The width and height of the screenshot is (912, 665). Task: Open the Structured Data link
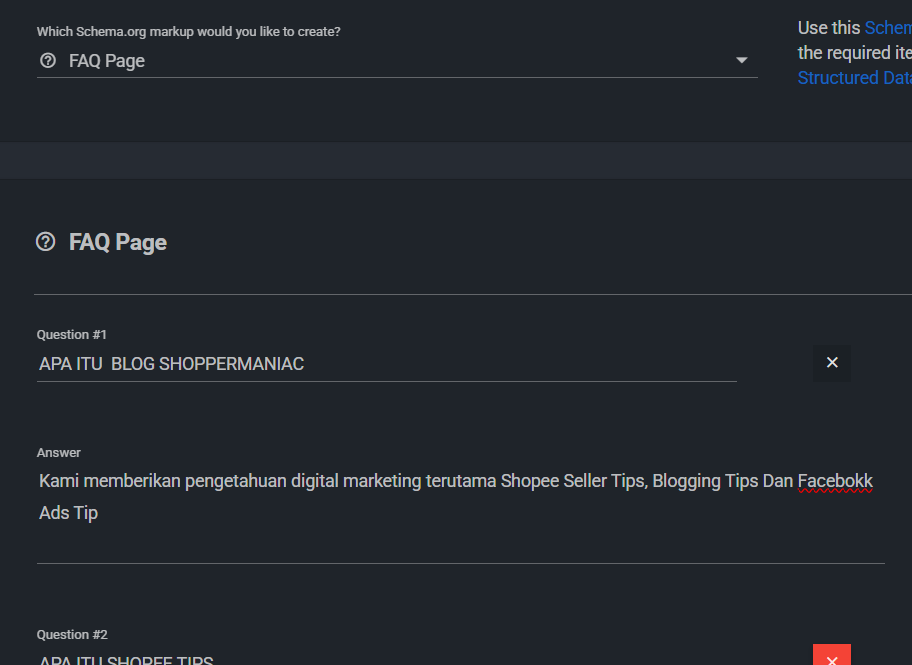(854, 78)
